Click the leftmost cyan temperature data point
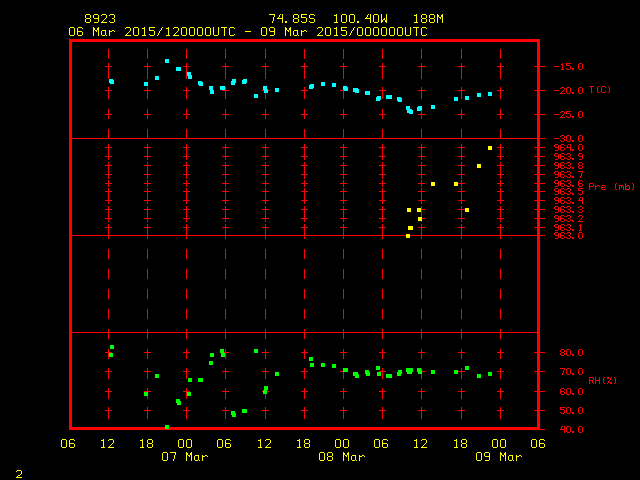 click(x=111, y=82)
